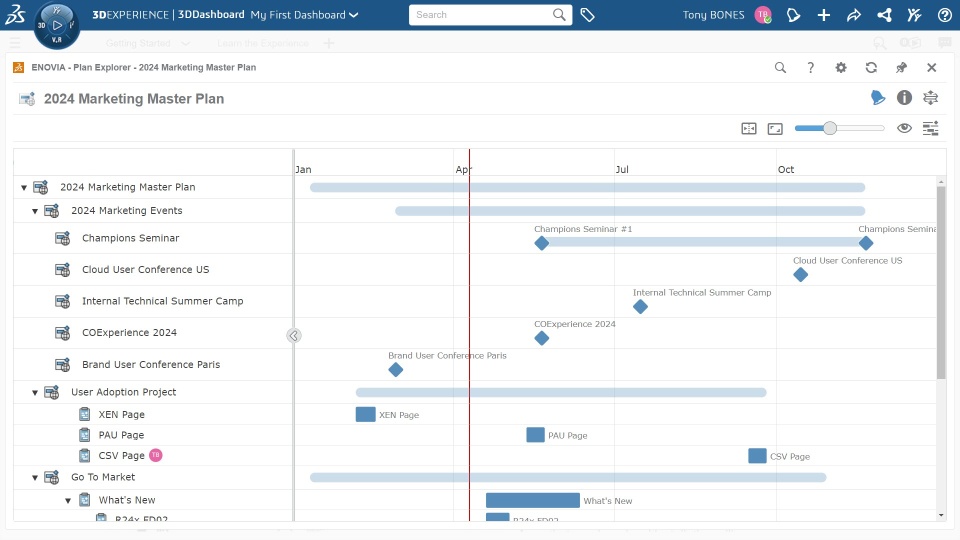Collapse What's New node

pyautogui.click(x=68, y=500)
